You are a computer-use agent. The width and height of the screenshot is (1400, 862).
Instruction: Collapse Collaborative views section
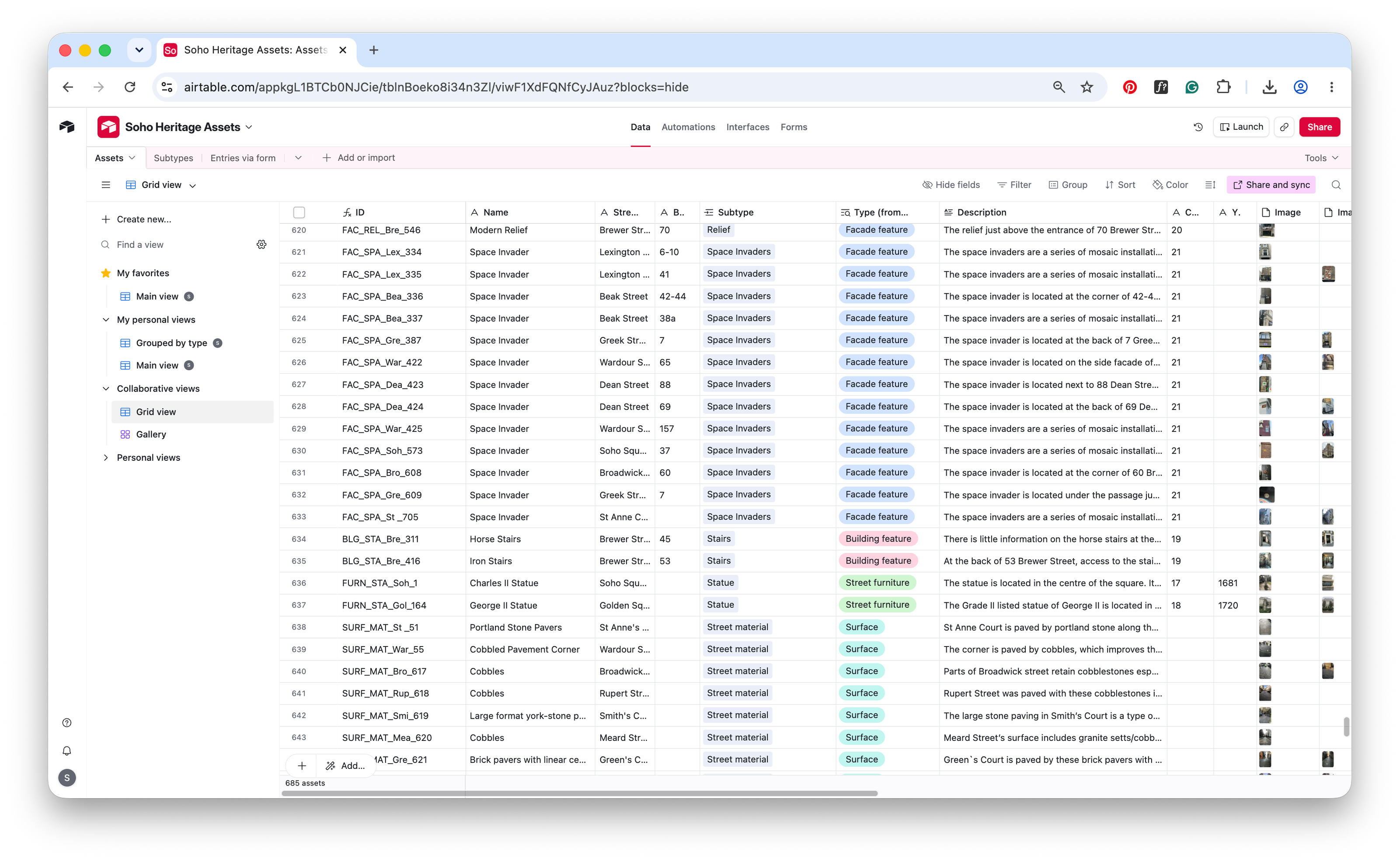pos(105,389)
